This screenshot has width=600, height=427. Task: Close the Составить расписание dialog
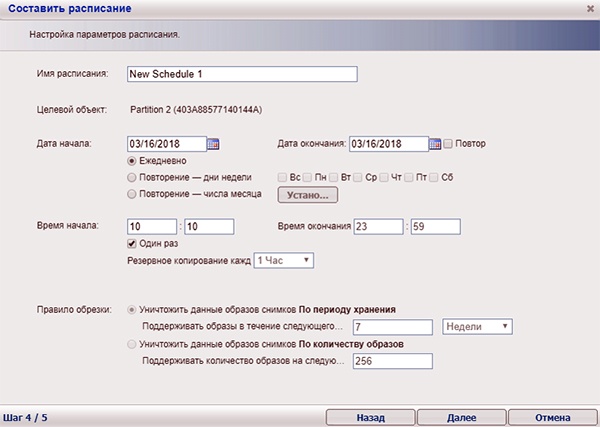point(590,8)
